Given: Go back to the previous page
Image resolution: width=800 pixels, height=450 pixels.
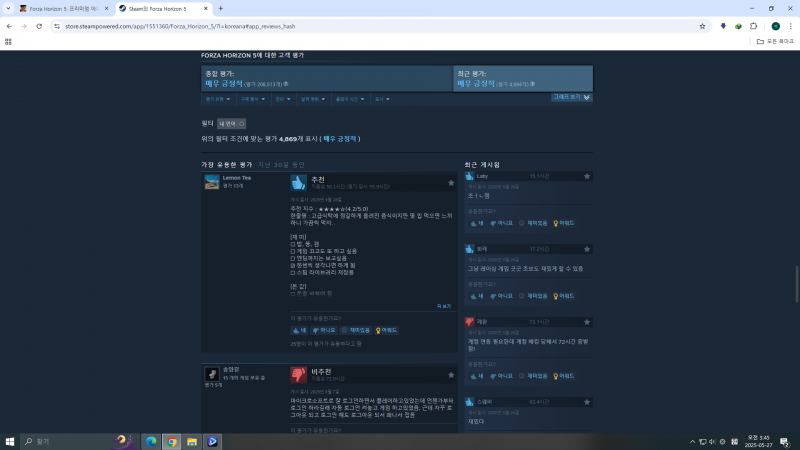Looking at the screenshot, I should click(9, 26).
